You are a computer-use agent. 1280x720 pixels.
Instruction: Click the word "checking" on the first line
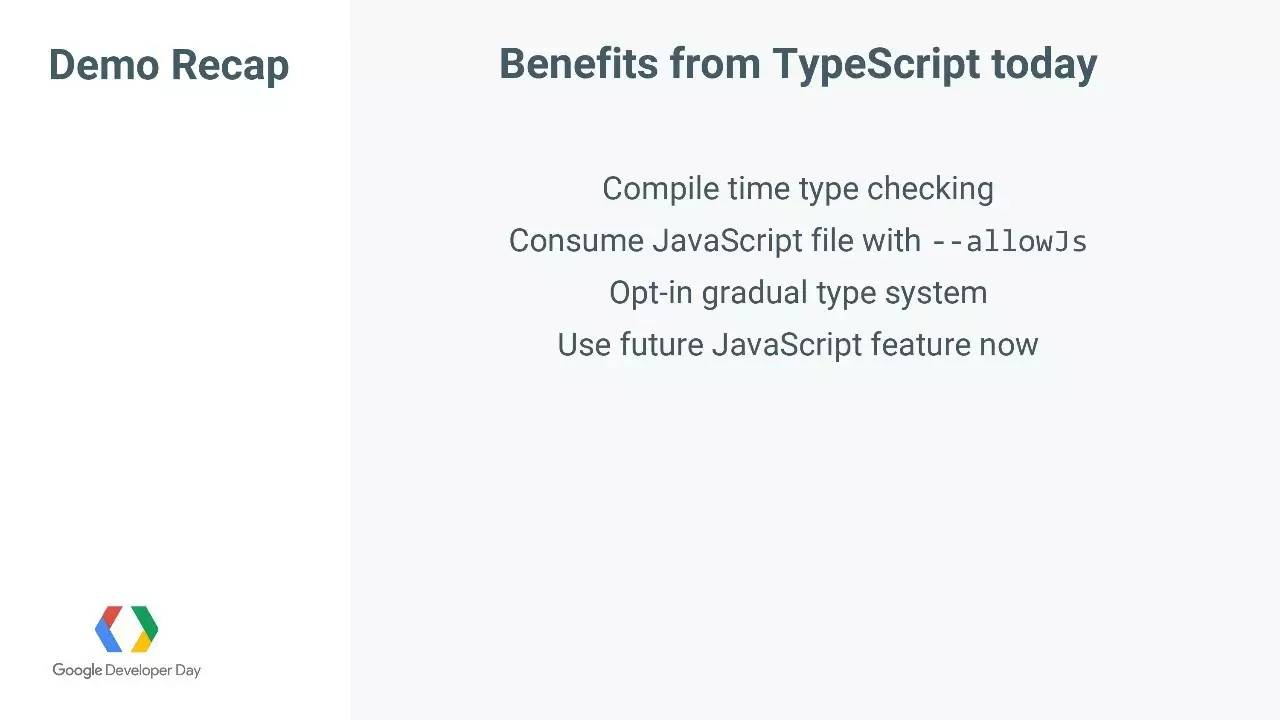pos(930,189)
